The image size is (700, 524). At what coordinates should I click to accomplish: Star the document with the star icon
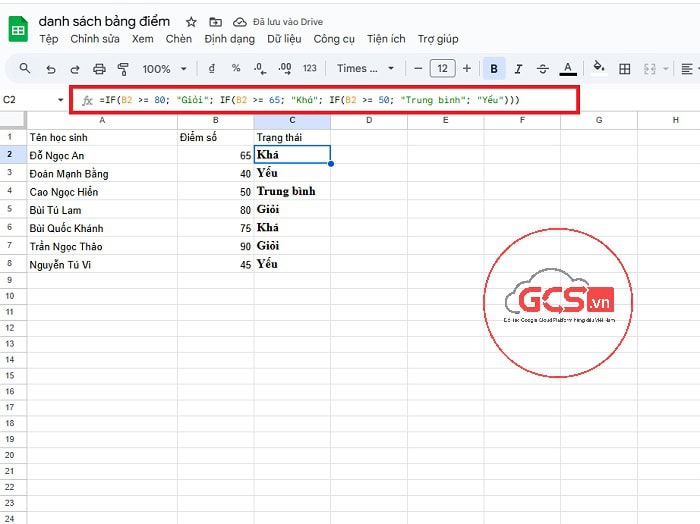click(x=191, y=21)
